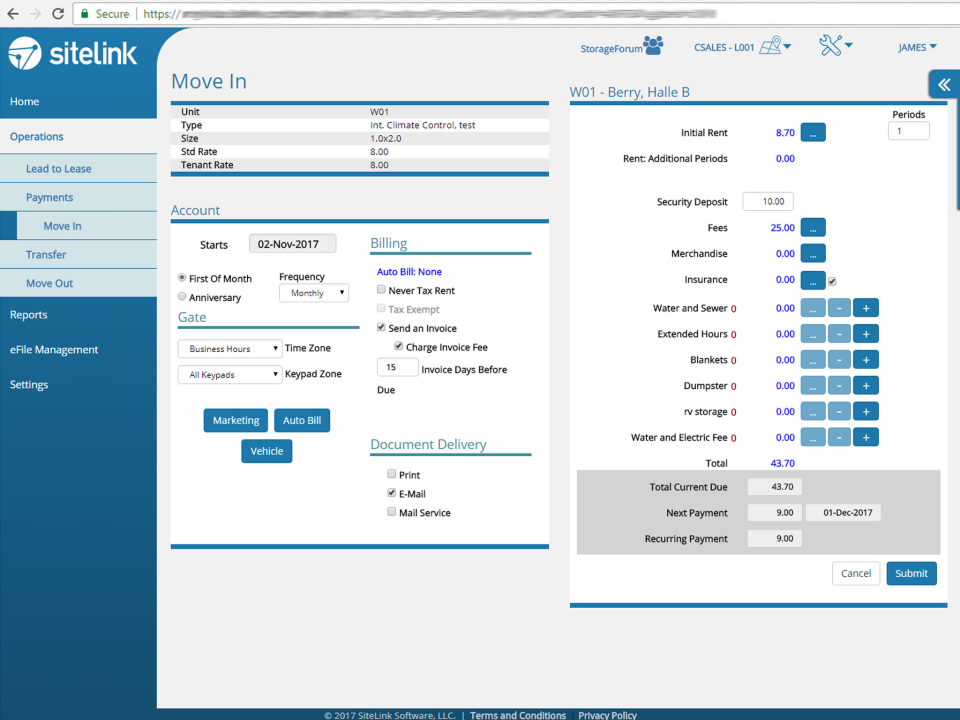Open the Terms and Conditions link
Viewport: 960px width, 720px height.
pos(518,715)
